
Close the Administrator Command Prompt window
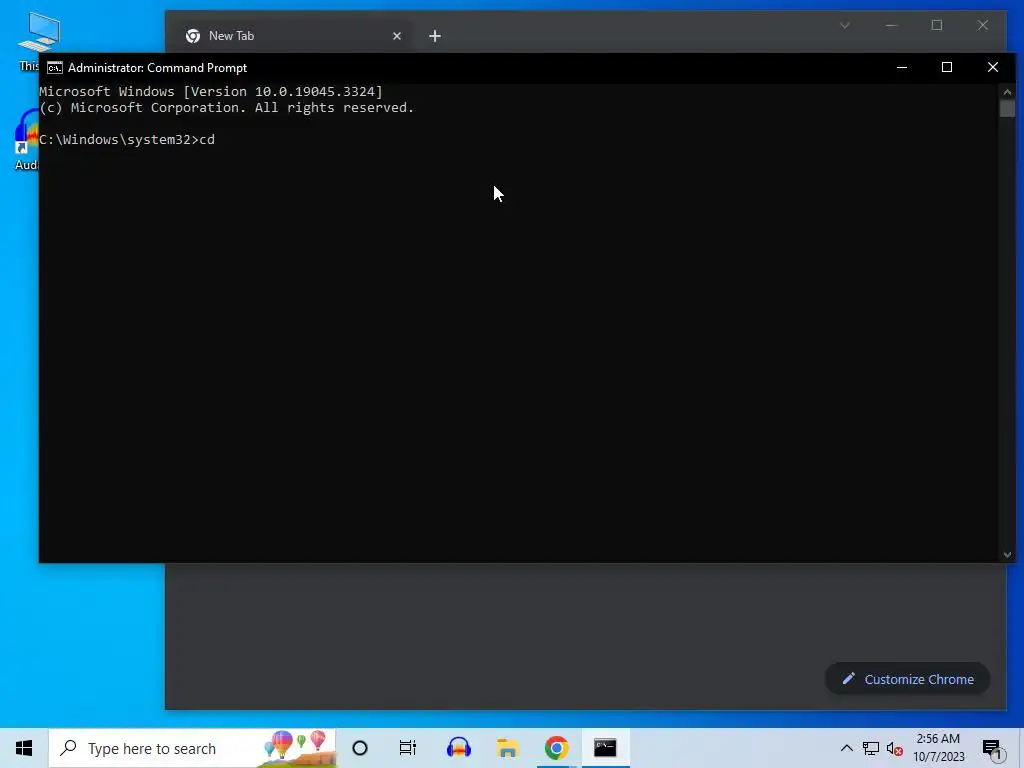point(993,67)
